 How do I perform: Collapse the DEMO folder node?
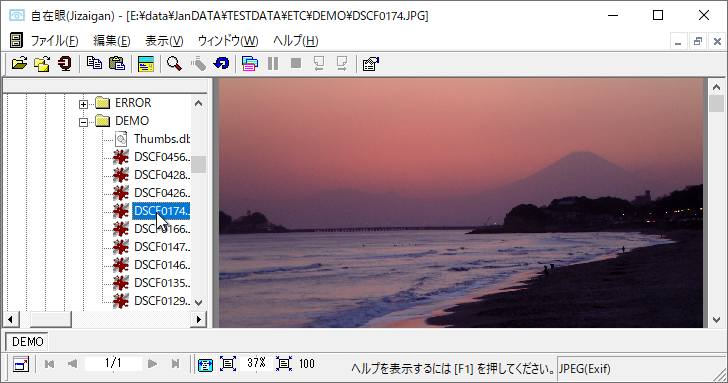pyautogui.click(x=83, y=122)
